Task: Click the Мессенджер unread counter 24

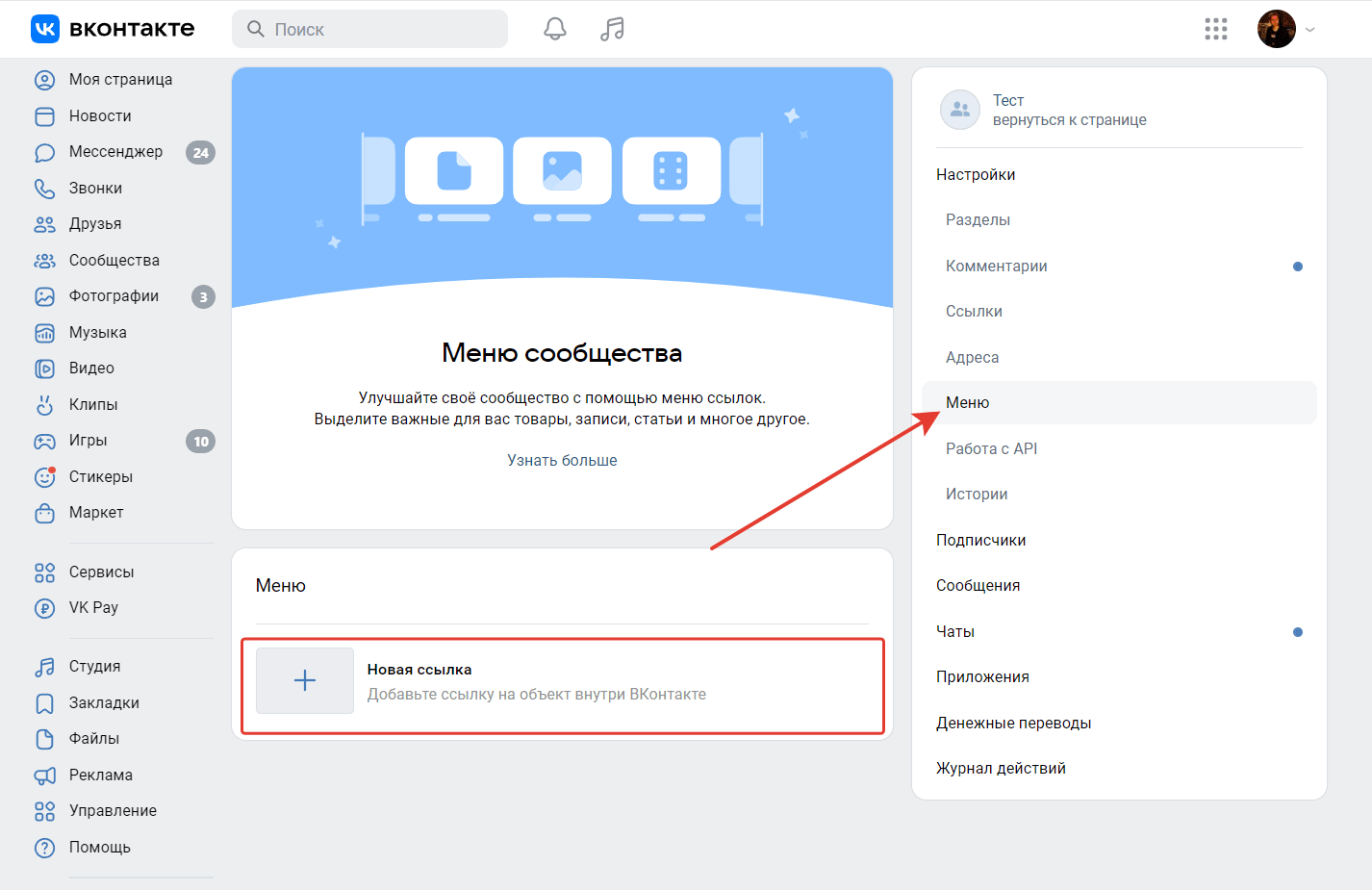Action: (x=200, y=152)
